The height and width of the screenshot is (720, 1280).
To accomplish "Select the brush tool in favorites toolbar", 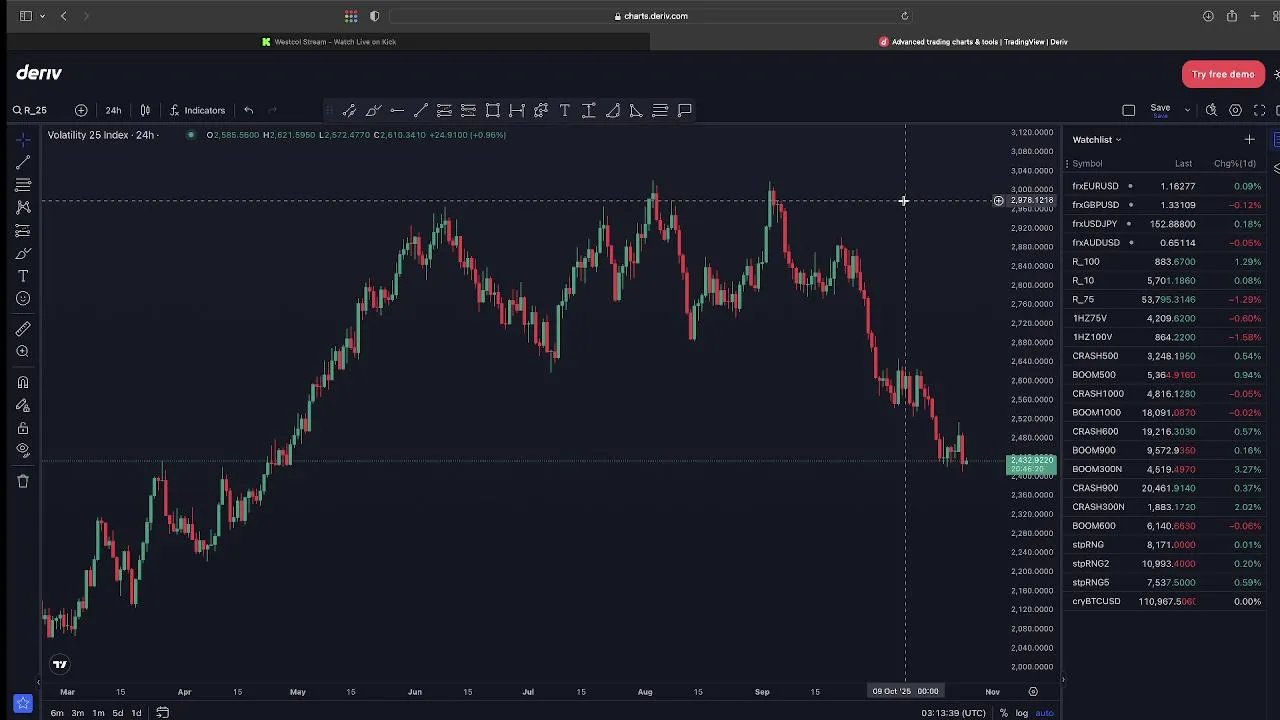I will click(373, 110).
